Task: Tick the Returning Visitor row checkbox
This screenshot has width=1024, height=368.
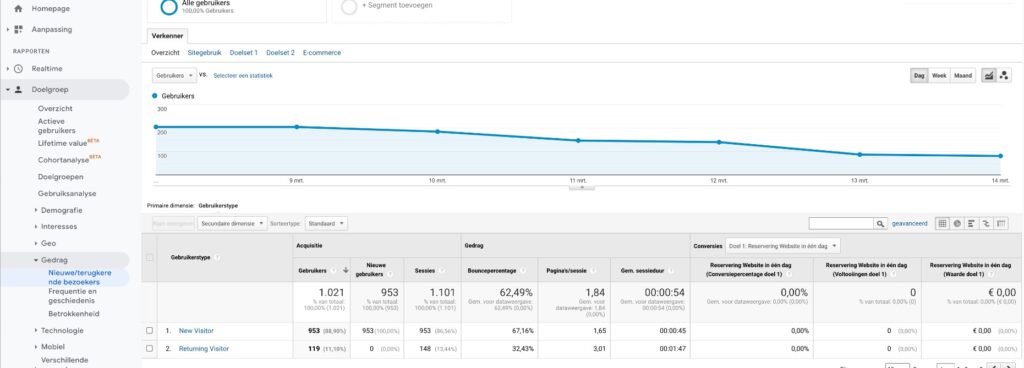Action: coord(150,348)
